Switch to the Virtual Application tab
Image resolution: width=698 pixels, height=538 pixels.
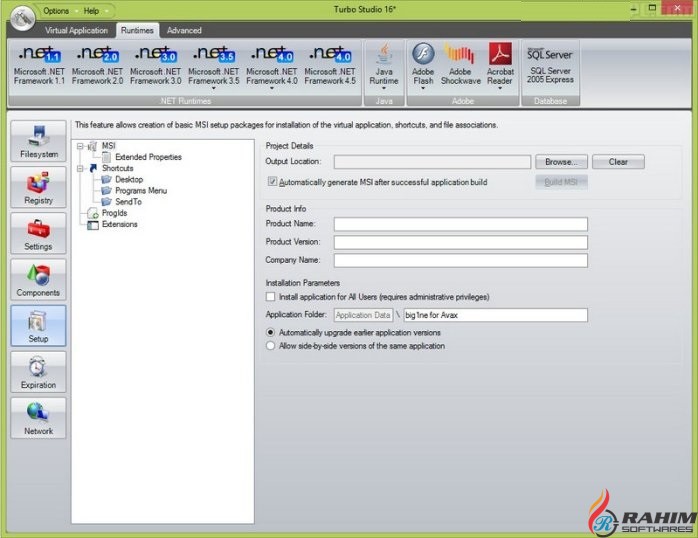point(76,30)
